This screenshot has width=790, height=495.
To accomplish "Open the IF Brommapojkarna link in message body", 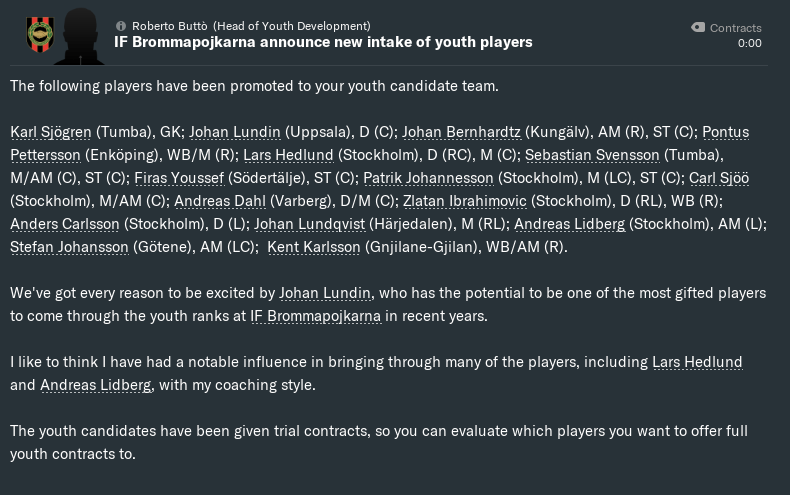I will click(x=316, y=316).
